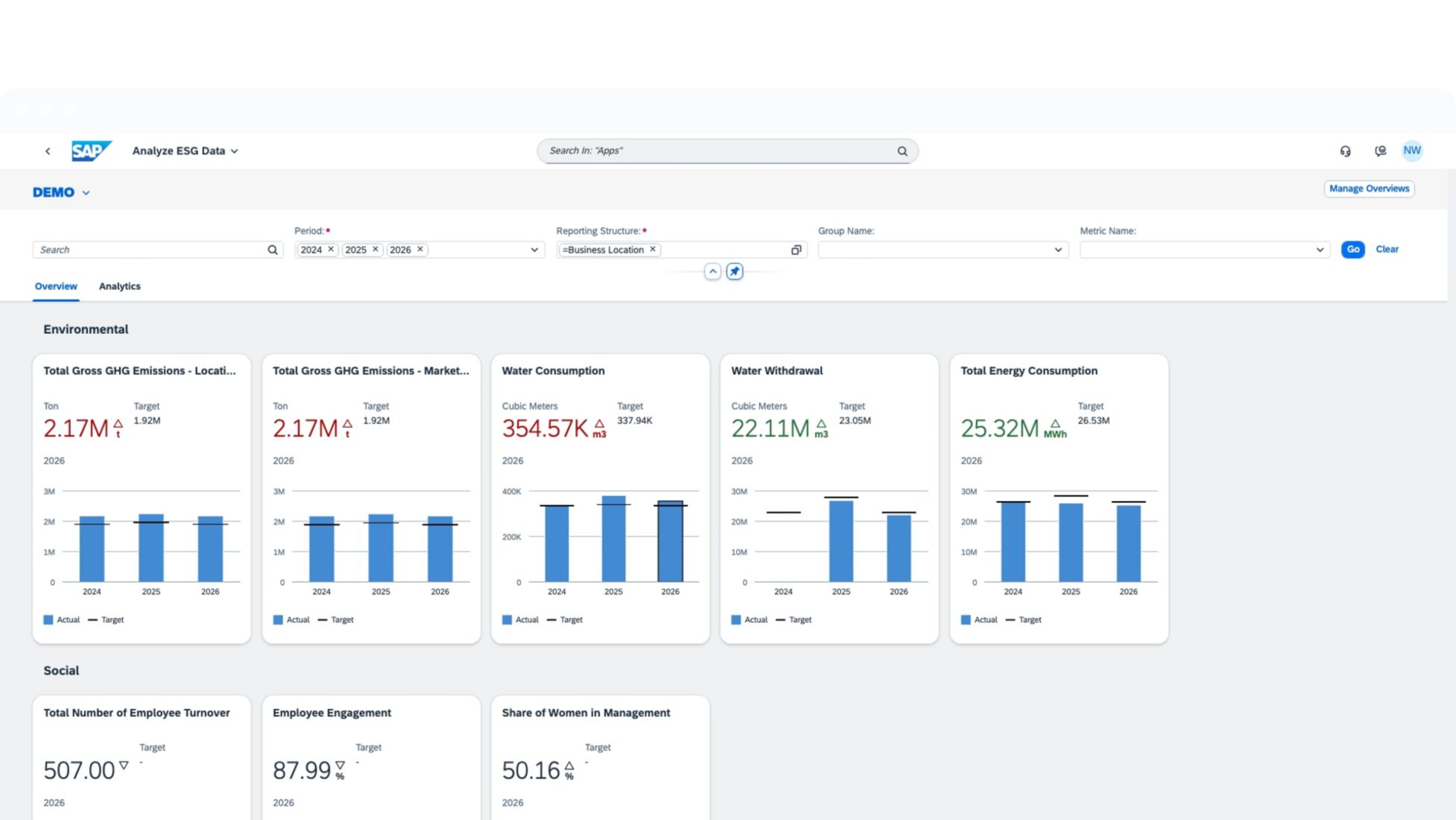The image size is (1456, 820).
Task: Open the DEMO variant dropdown
Action: tap(86, 192)
